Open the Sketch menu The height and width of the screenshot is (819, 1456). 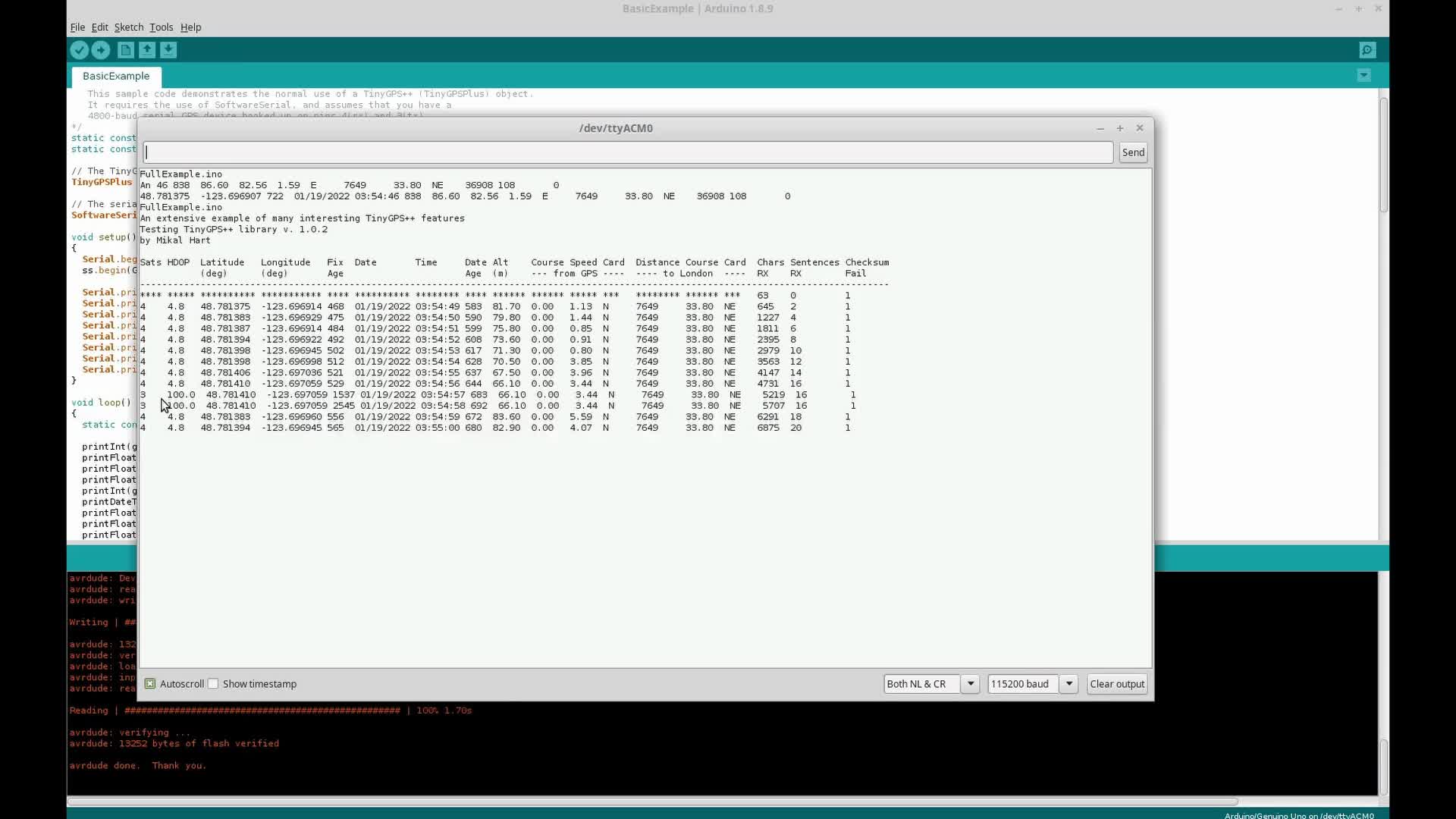128,27
